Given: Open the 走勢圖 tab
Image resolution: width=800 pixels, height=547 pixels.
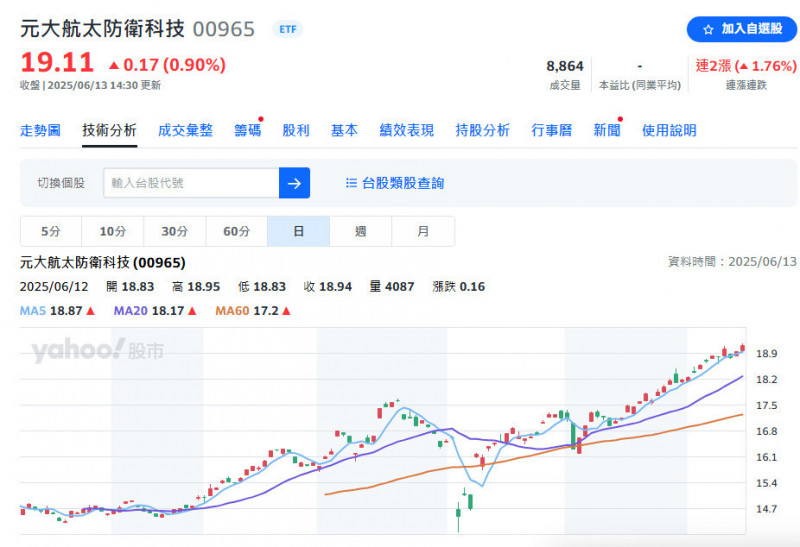Looking at the screenshot, I should pos(40,130).
